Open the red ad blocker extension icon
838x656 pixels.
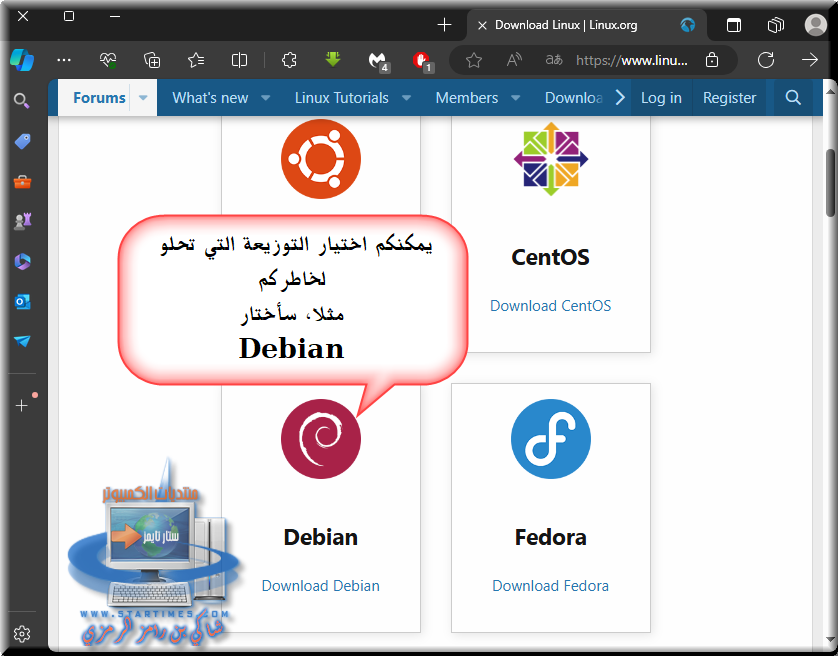[x=423, y=61]
